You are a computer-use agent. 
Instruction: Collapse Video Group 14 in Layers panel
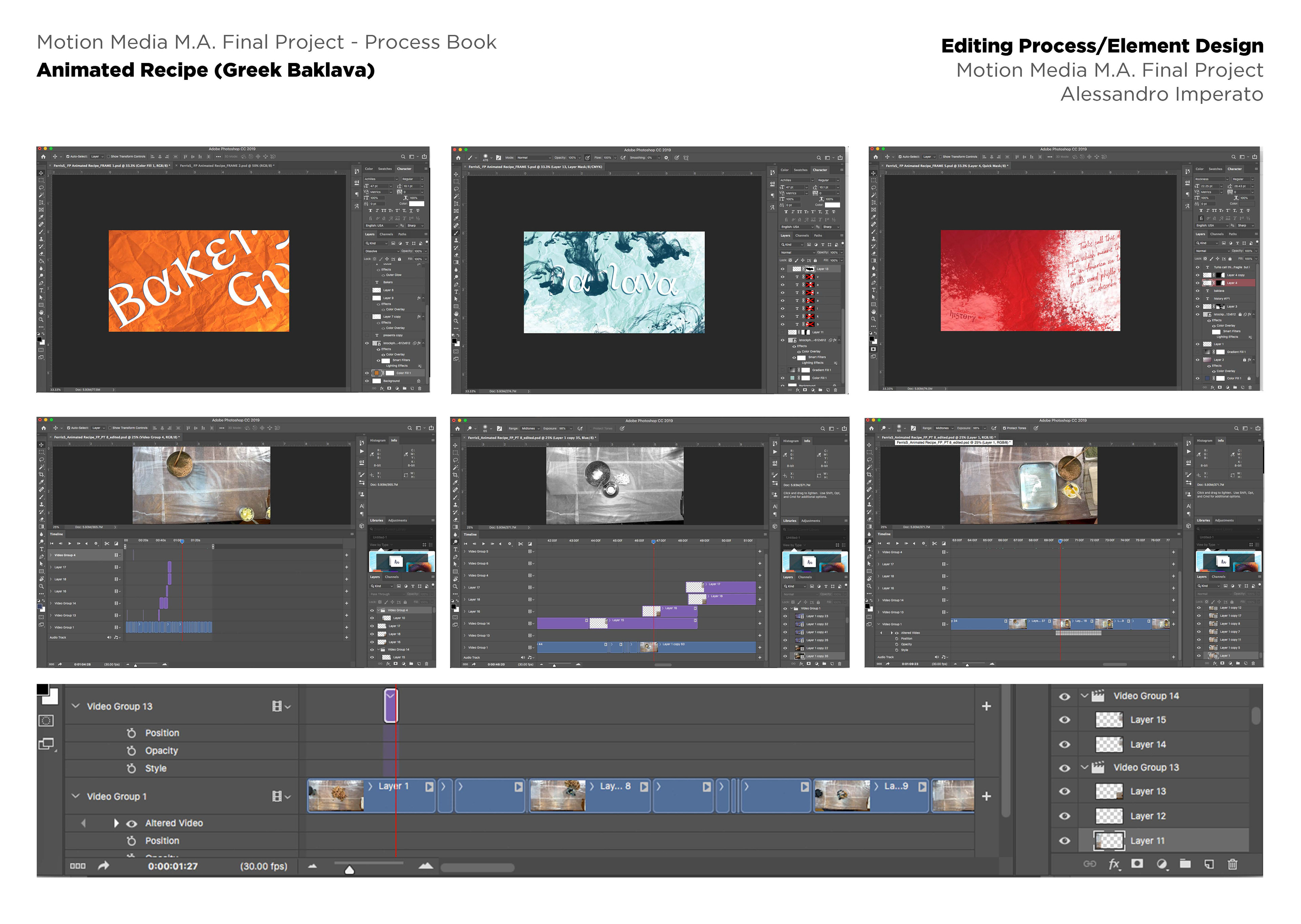(x=1085, y=696)
